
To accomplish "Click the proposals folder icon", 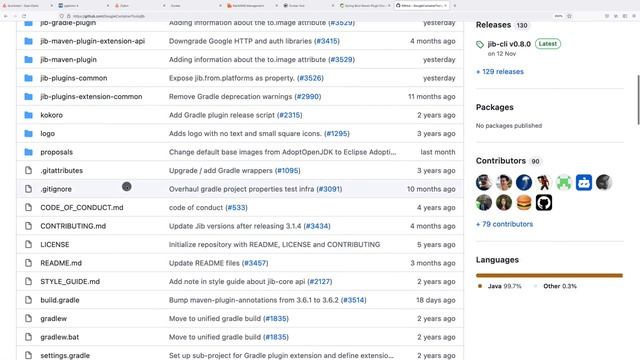I will (28, 152).
